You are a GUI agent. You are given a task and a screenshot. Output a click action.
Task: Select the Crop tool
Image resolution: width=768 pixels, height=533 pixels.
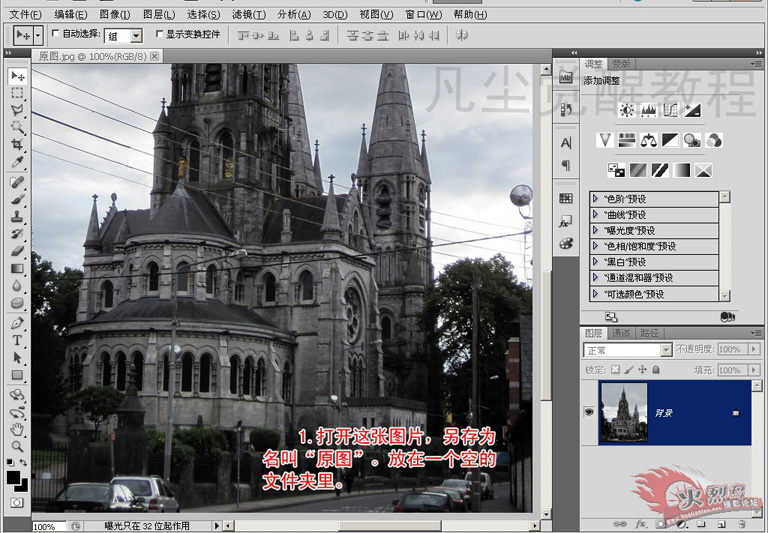pos(18,145)
